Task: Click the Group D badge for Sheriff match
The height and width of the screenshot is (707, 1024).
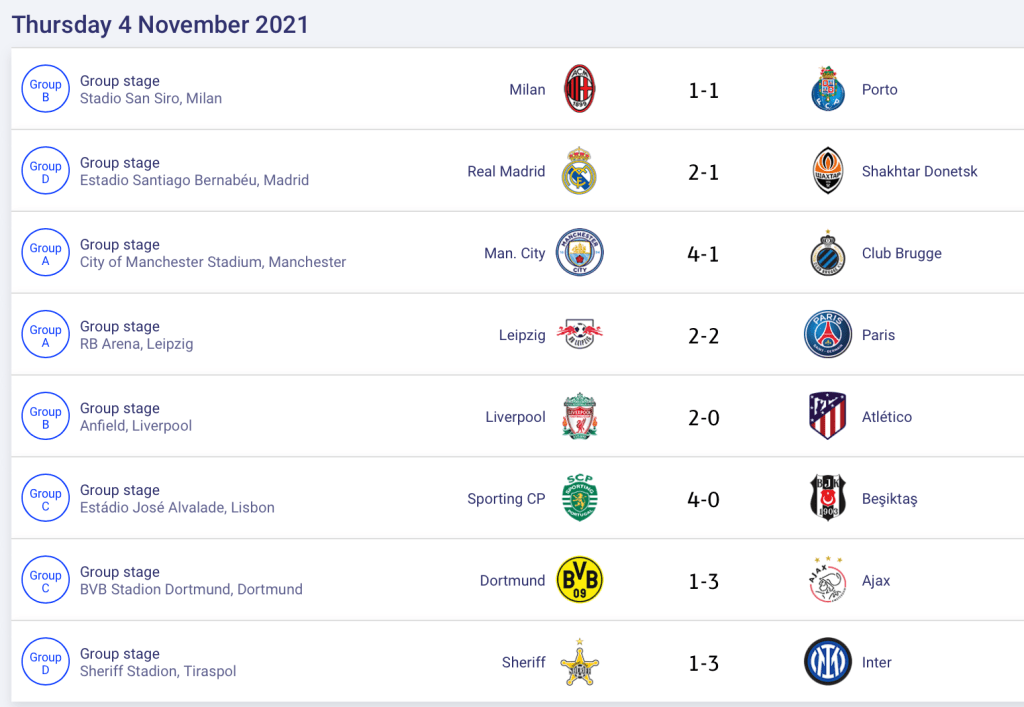Action: pyautogui.click(x=45, y=663)
